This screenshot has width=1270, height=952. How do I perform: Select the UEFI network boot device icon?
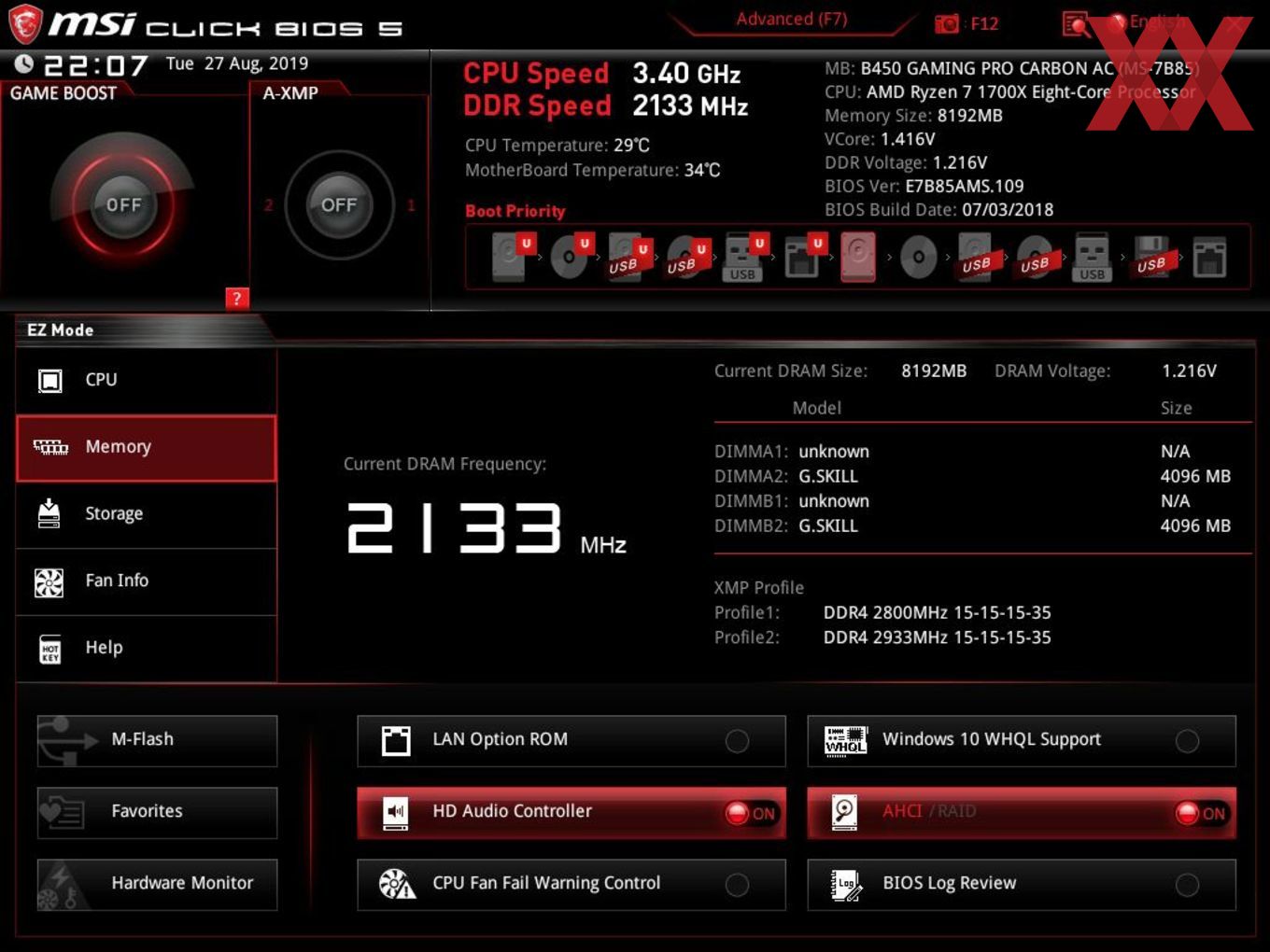point(802,257)
